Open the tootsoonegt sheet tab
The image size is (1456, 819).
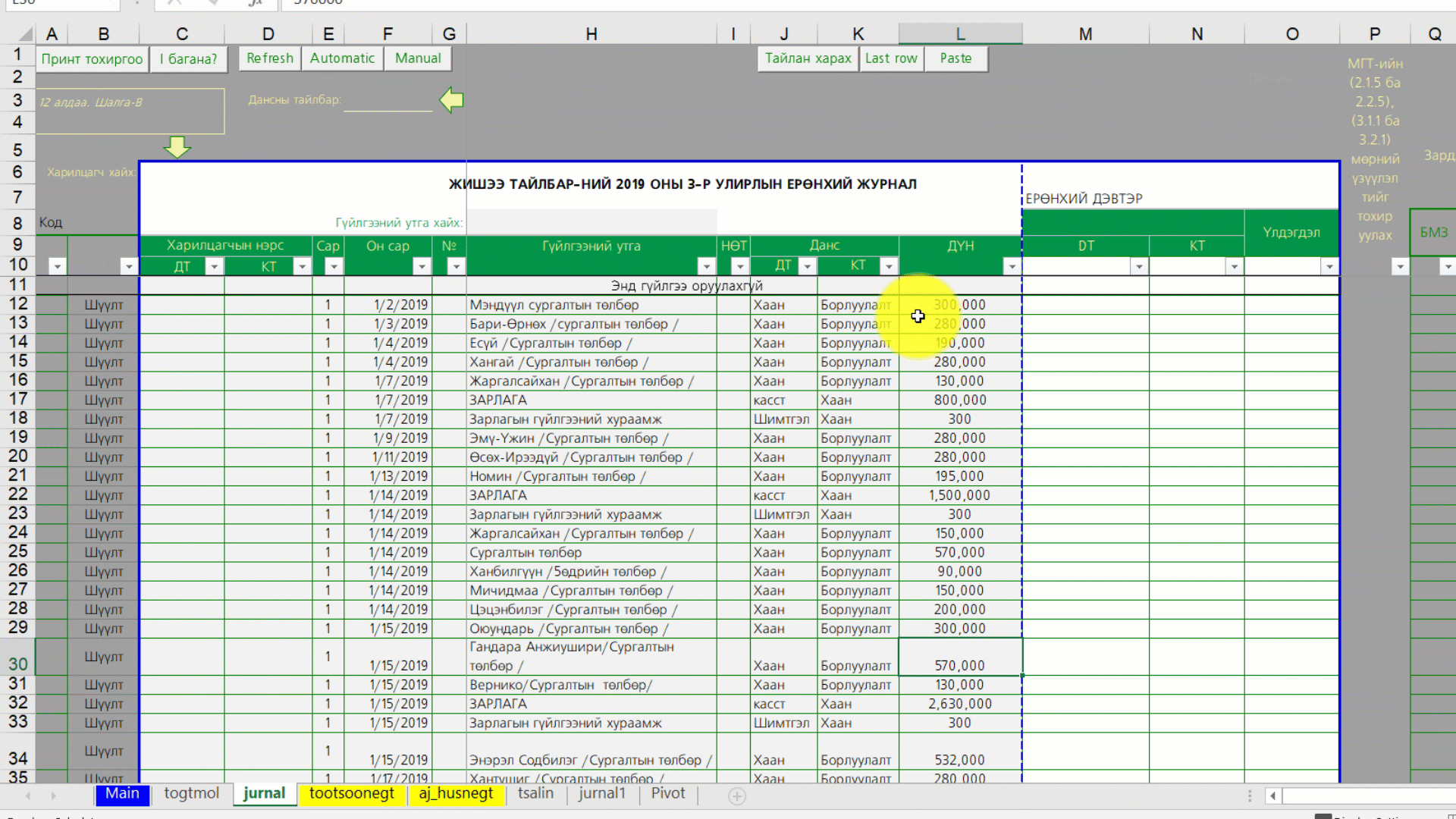tap(351, 793)
